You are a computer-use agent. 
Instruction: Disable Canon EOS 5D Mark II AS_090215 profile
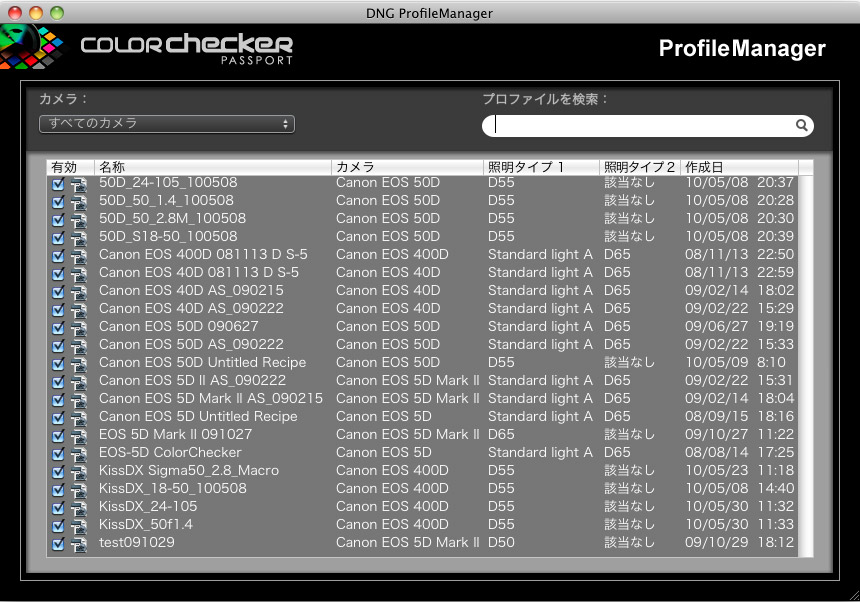pos(58,400)
